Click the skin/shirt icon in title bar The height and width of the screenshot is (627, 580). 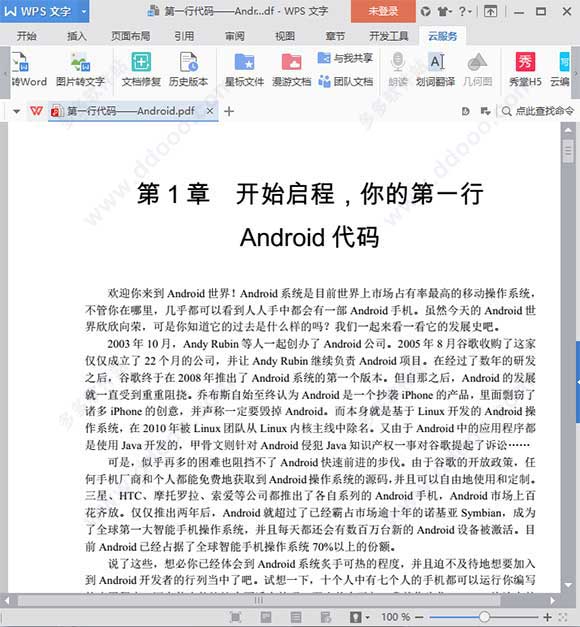coord(444,12)
